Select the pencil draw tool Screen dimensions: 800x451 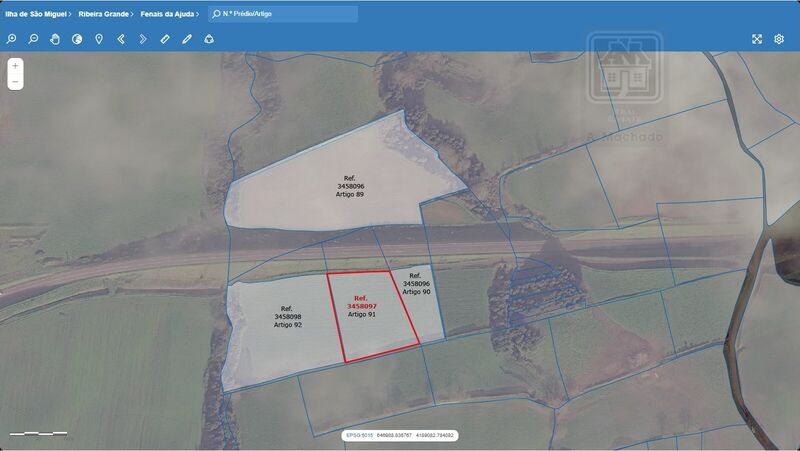187,39
